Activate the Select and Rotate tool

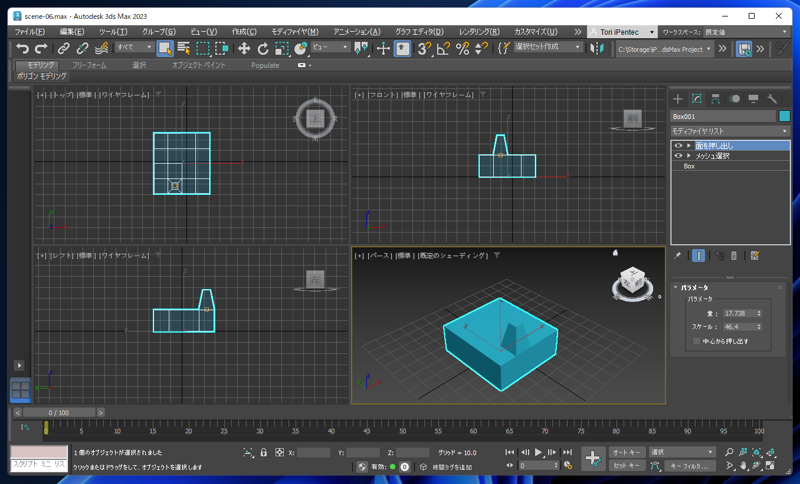263,49
